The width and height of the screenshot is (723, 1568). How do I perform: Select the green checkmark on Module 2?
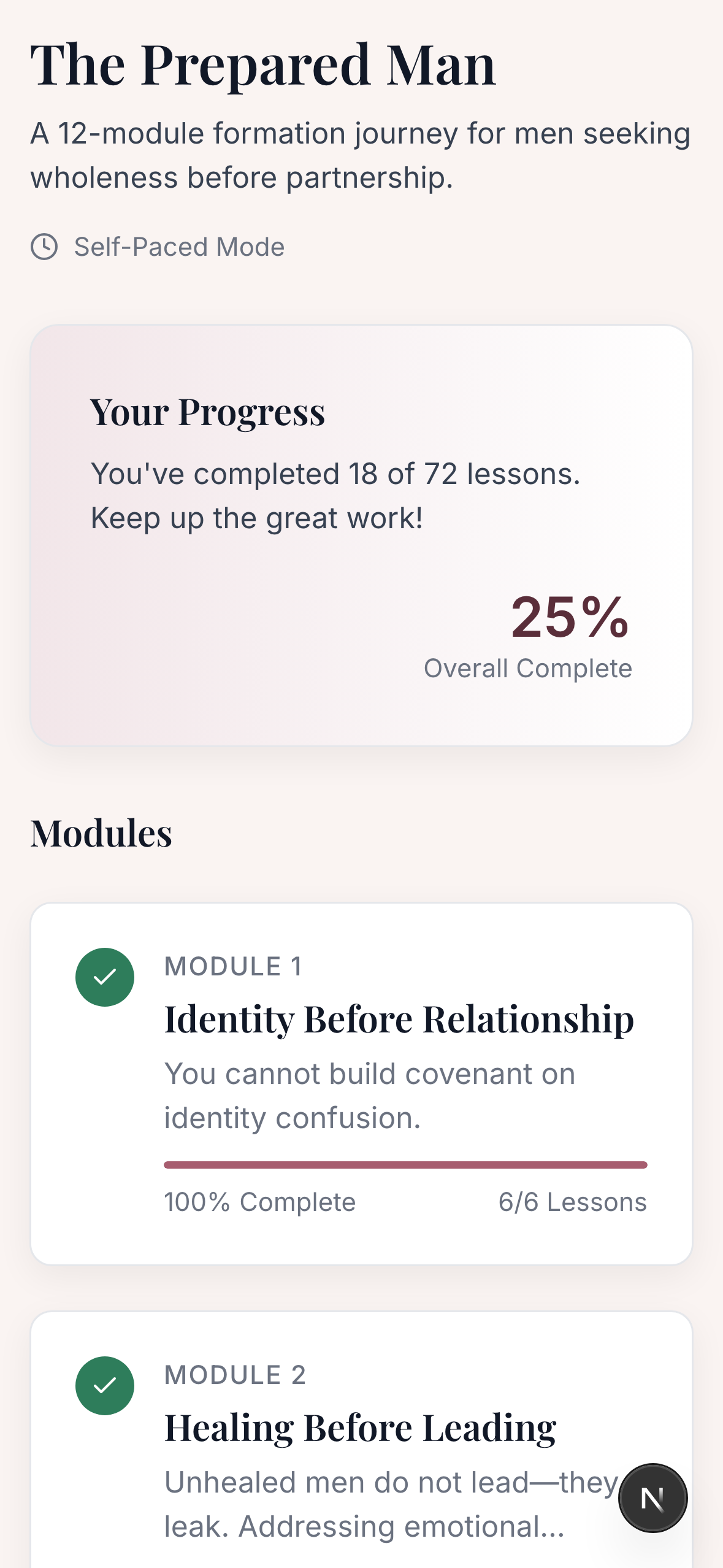click(104, 1385)
